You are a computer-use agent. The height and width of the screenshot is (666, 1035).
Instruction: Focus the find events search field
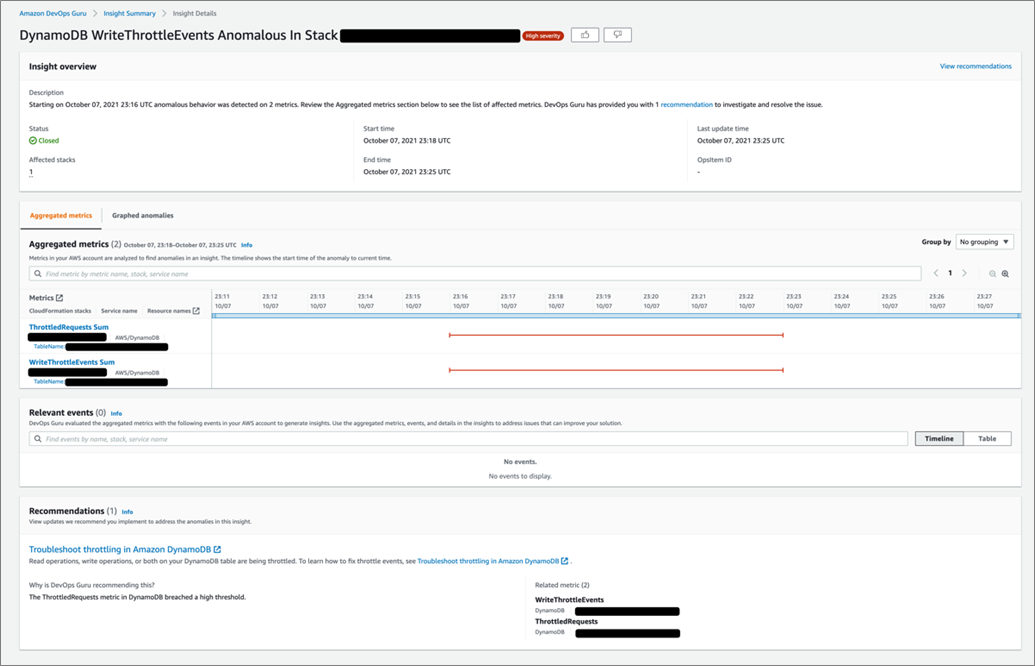point(468,438)
